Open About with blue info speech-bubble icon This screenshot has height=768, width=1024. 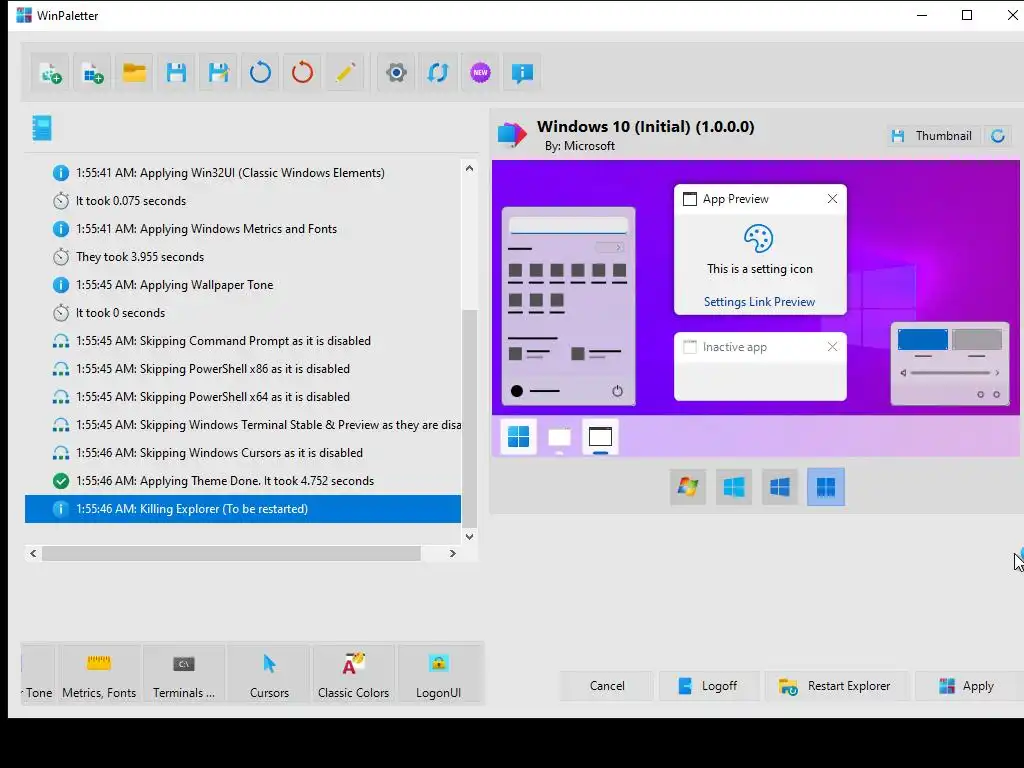(522, 73)
